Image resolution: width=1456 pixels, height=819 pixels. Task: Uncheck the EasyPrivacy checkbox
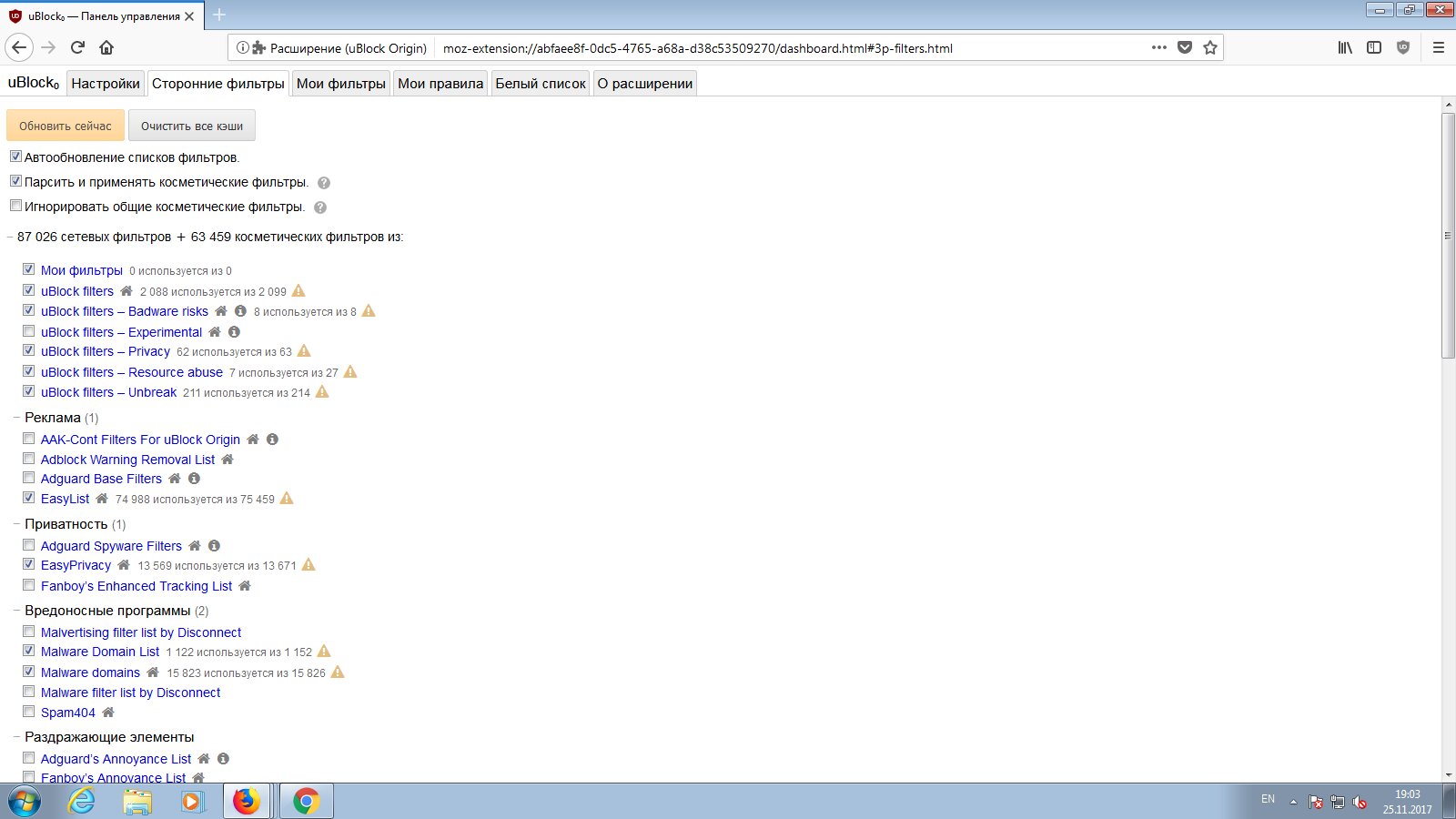click(x=29, y=564)
